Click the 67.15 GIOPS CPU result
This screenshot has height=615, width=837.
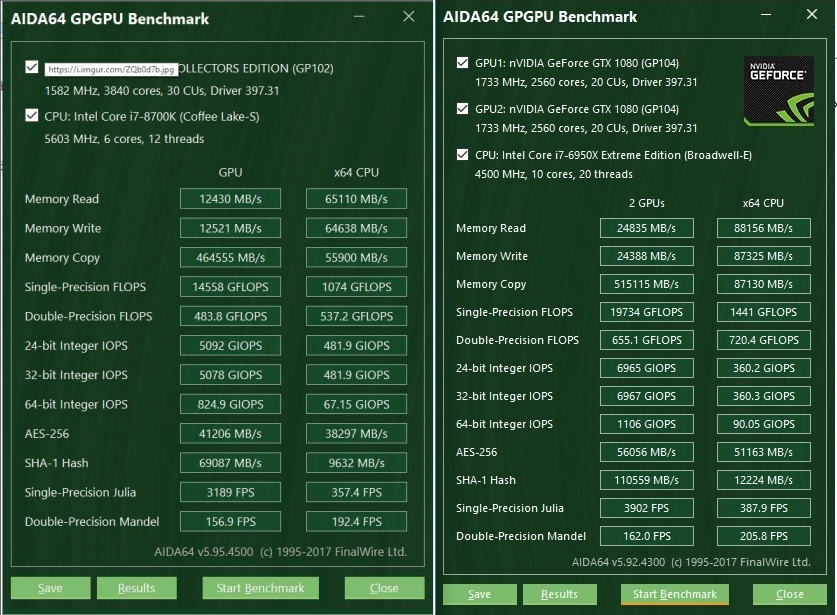357,404
